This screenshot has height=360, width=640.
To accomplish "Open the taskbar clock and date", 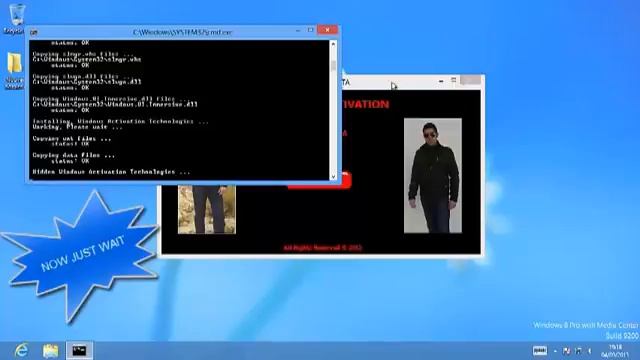I will click(x=616, y=351).
